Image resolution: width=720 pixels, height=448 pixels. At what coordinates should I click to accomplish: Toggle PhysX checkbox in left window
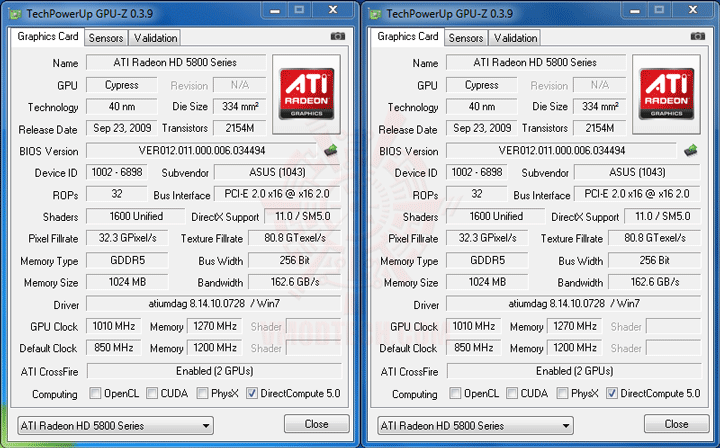pos(202,393)
